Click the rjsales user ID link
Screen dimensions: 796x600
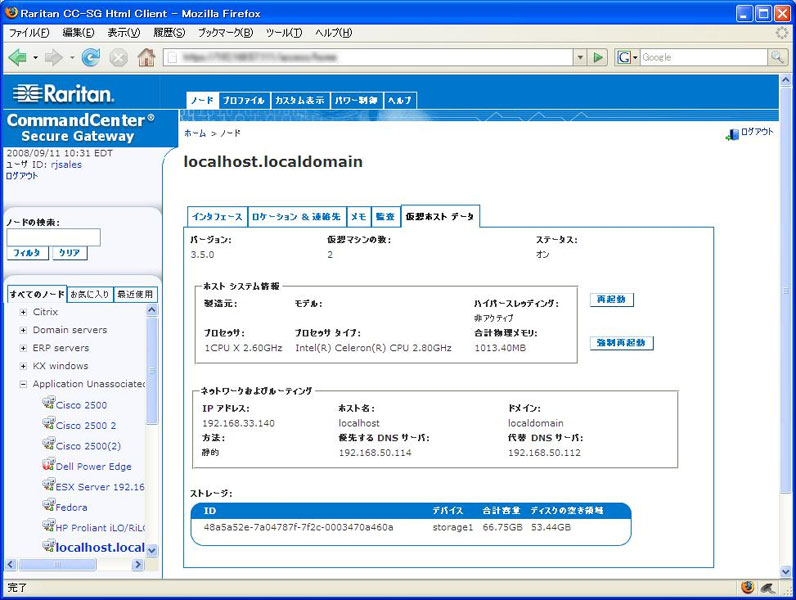point(66,164)
